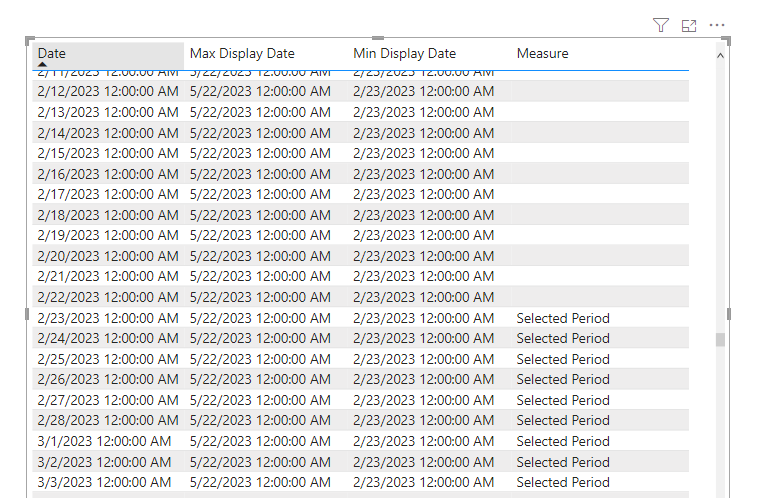This screenshot has width=760, height=498.
Task: Select date cell 3/1/2023 12:00:00 AM
Action: (104, 441)
